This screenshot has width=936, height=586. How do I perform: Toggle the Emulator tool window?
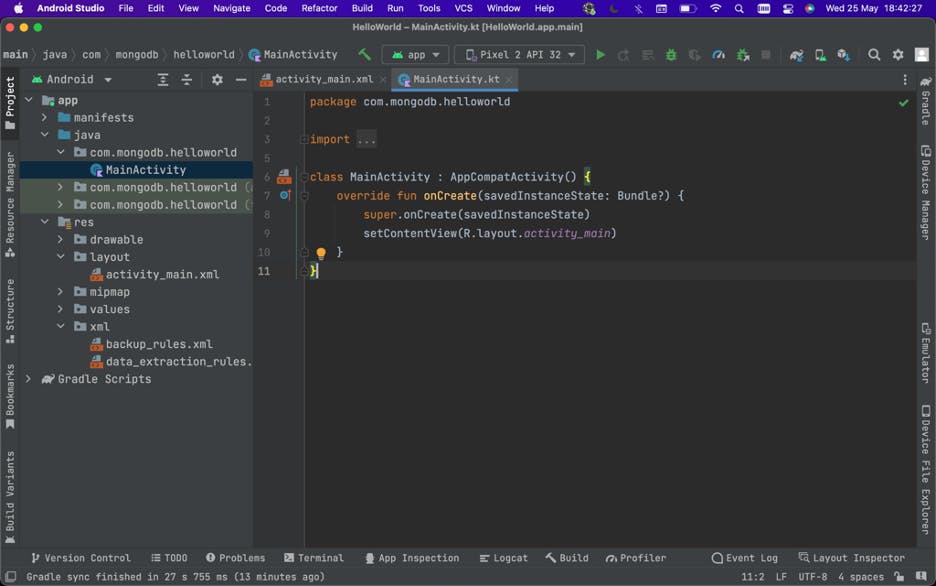(x=925, y=353)
